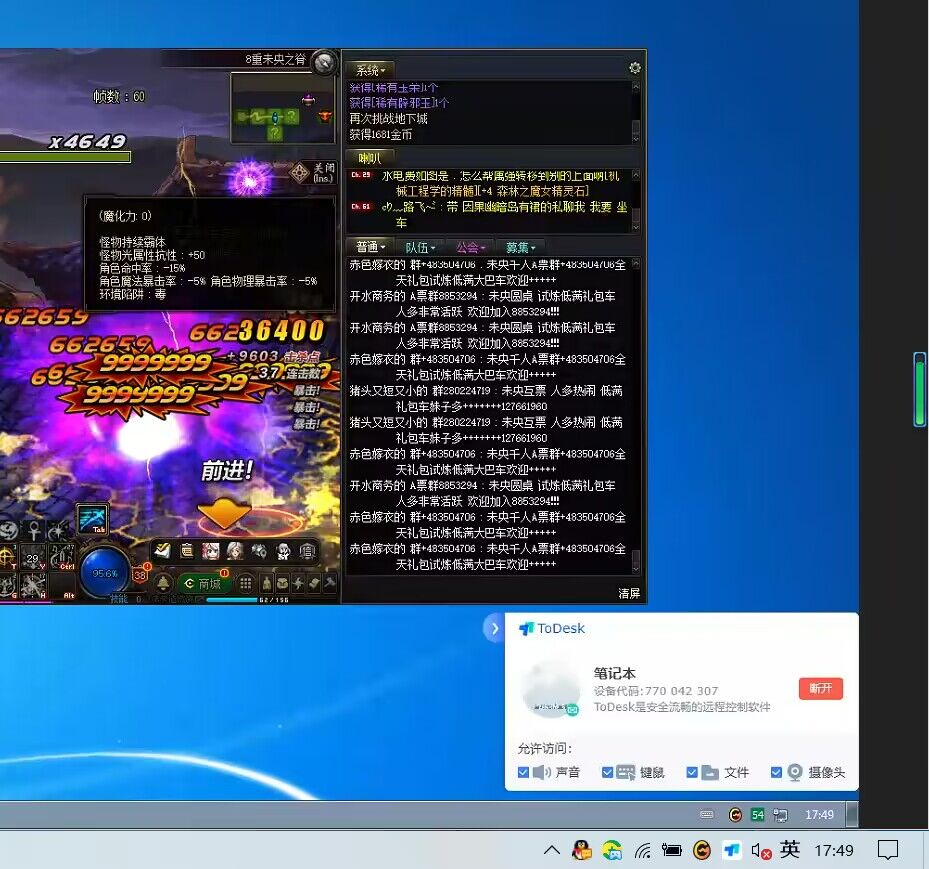Image resolution: width=929 pixels, height=869 pixels.
Task: Show hidden tray icons with the up chevron
Action: click(552, 851)
